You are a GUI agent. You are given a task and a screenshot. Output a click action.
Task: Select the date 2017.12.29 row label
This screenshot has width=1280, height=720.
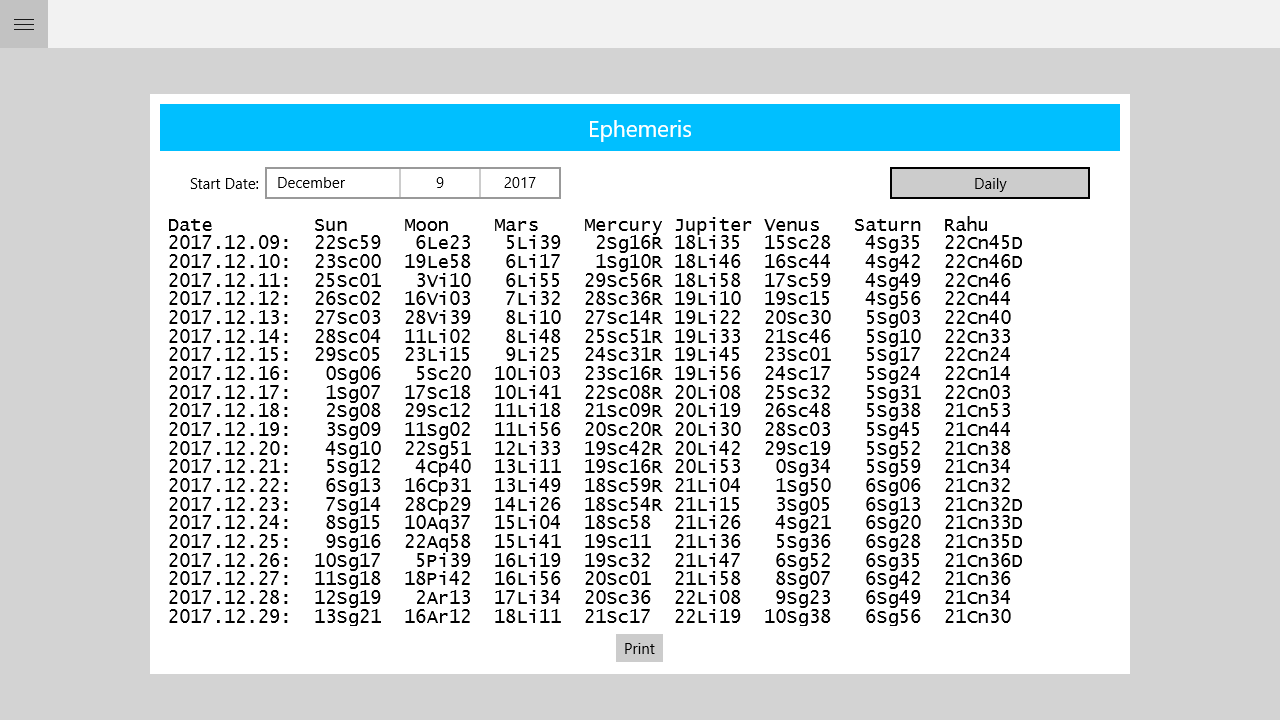click(229, 617)
